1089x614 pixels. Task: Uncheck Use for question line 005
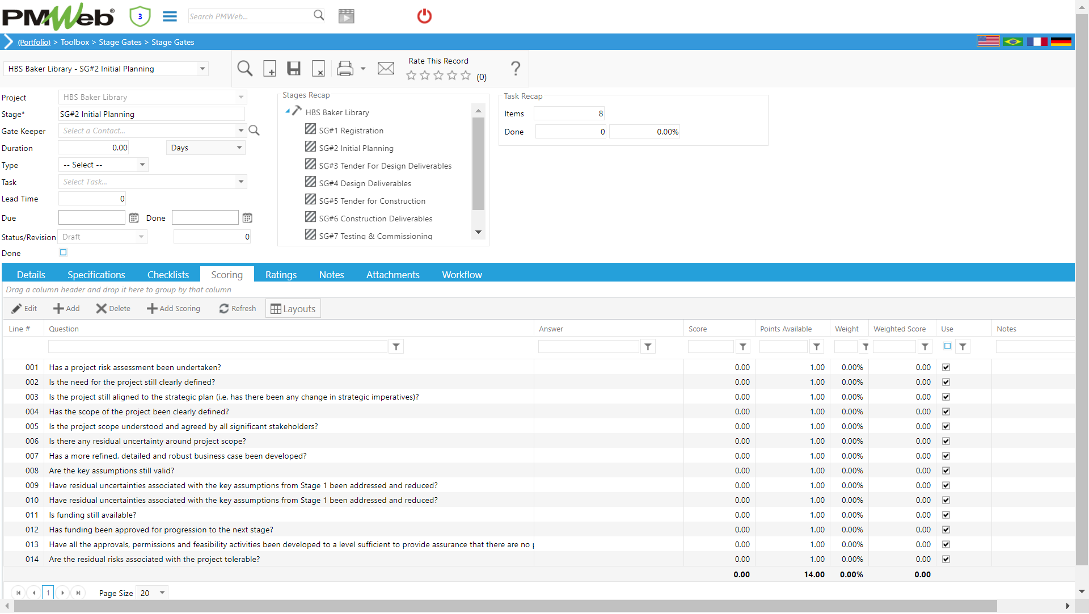946,426
